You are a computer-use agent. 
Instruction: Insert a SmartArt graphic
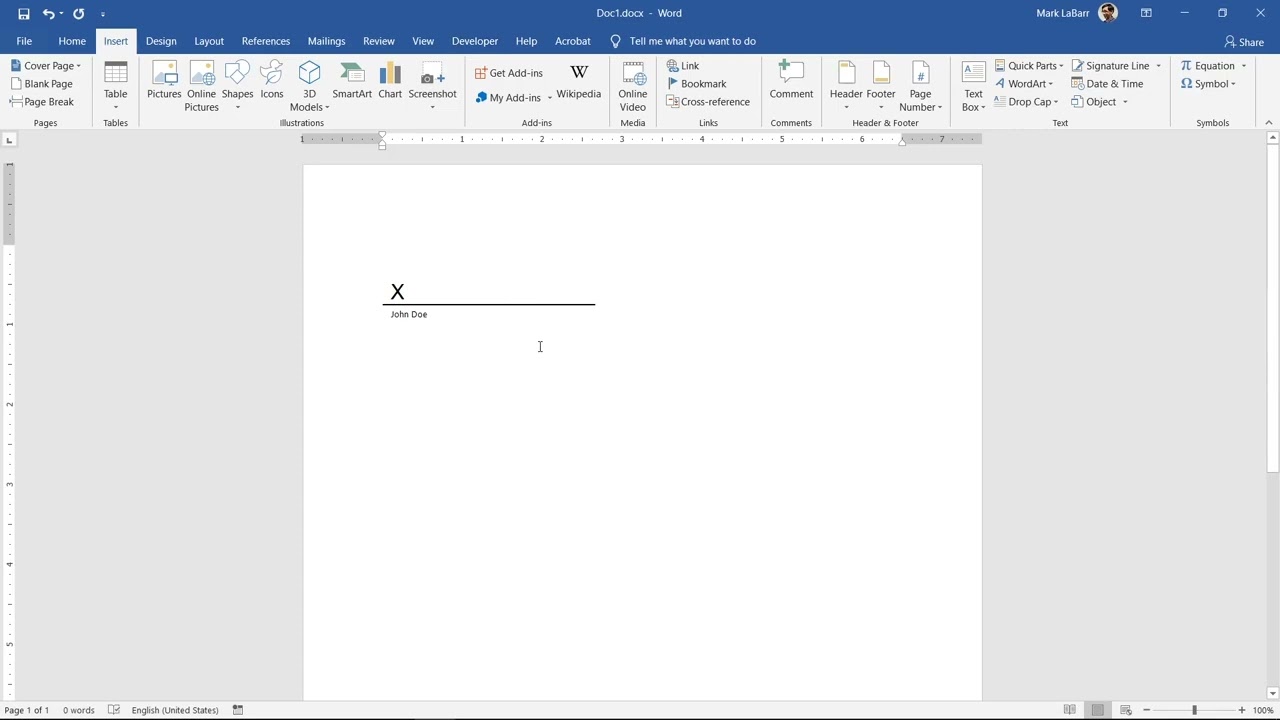click(352, 80)
